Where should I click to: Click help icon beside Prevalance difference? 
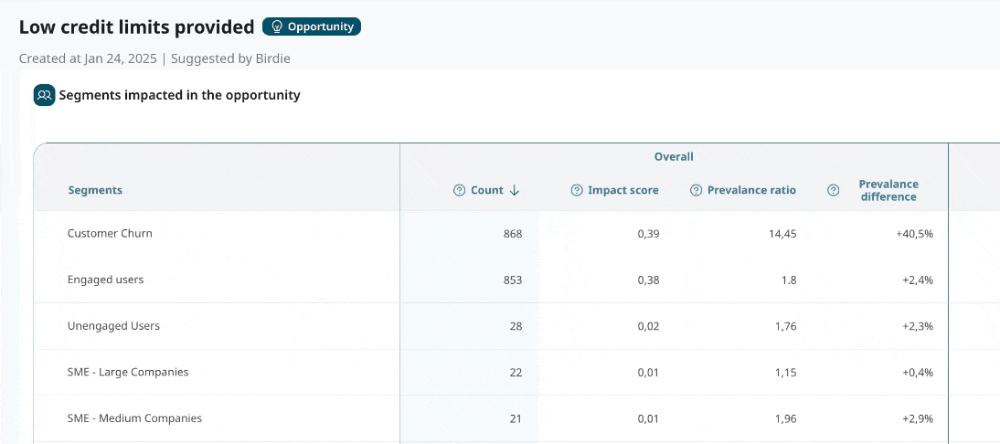point(833,191)
